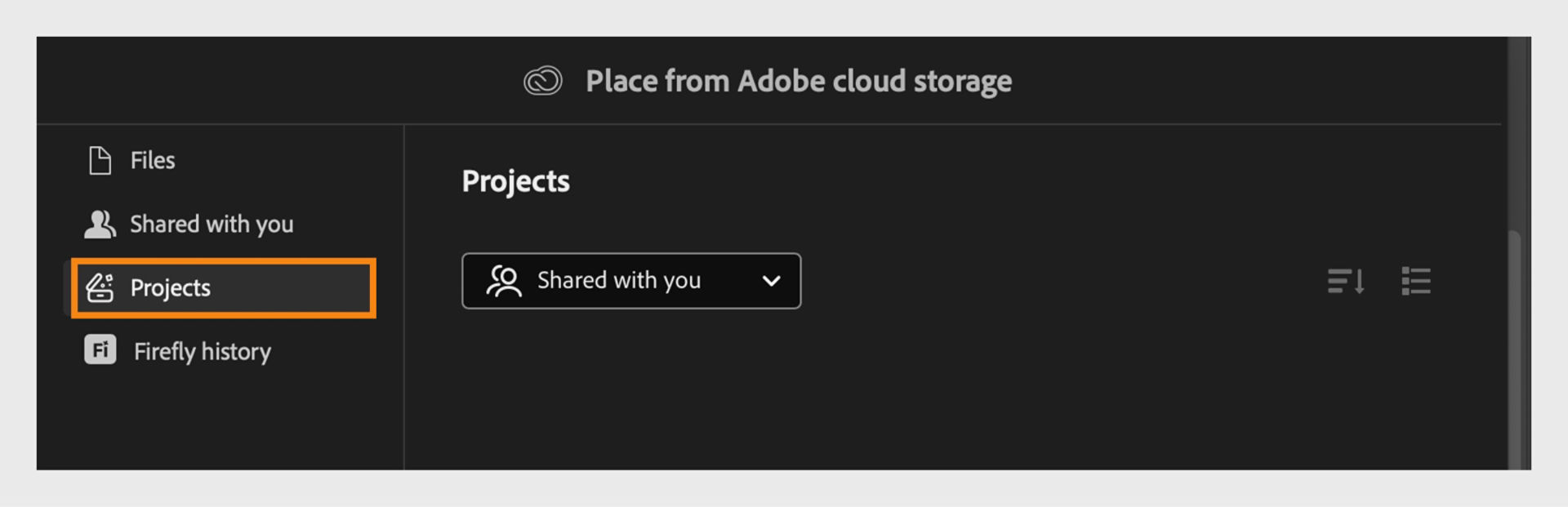Click the Creative Cloud logo in the header
Image resolution: width=1568 pixels, height=507 pixels.
point(542,80)
